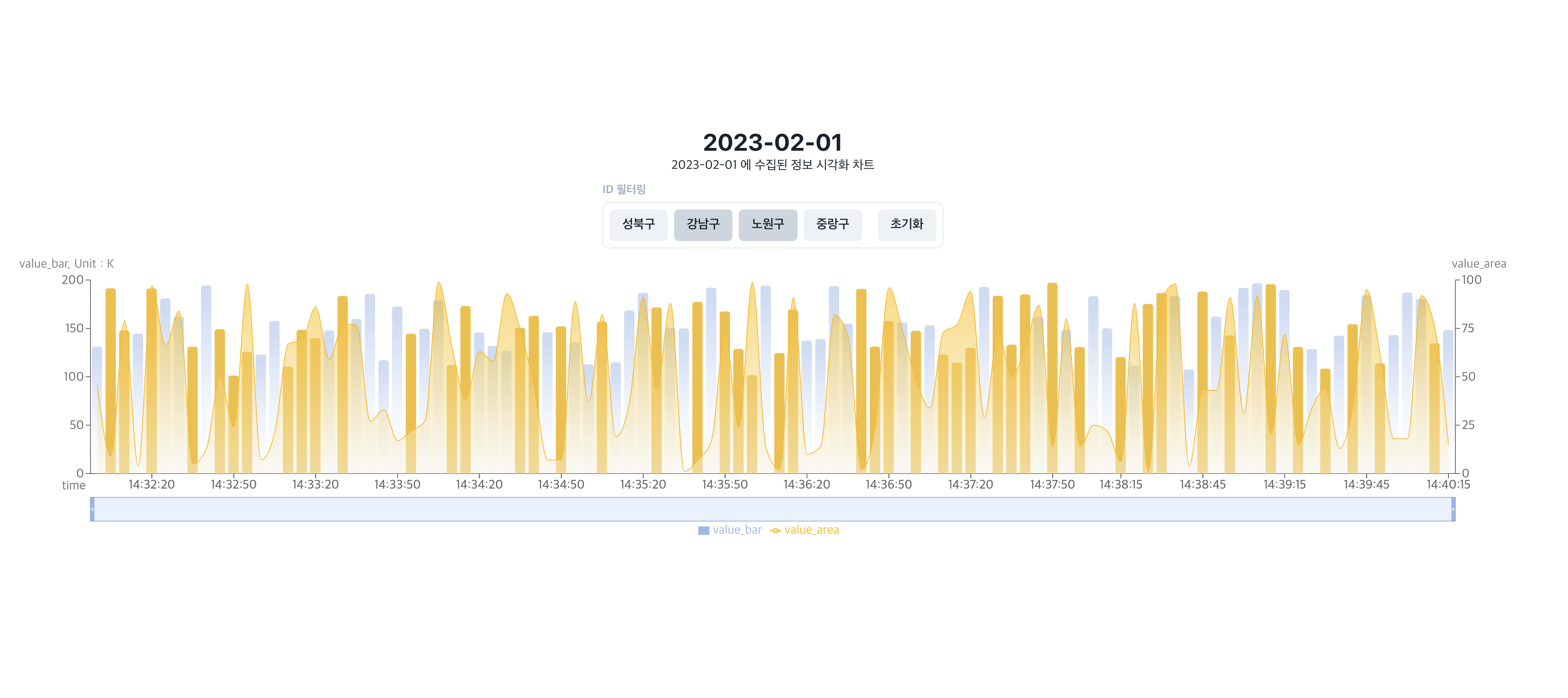
Task: Click the 100 tick on value_area axis
Action: [x=1471, y=280]
